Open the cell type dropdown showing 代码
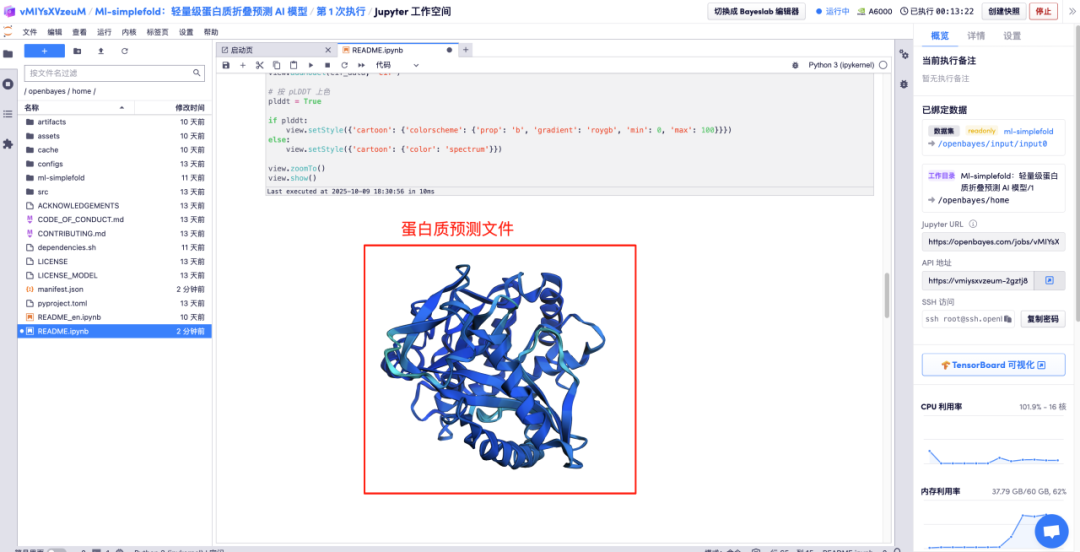Screen dimensions: 1080x552 (397, 65)
